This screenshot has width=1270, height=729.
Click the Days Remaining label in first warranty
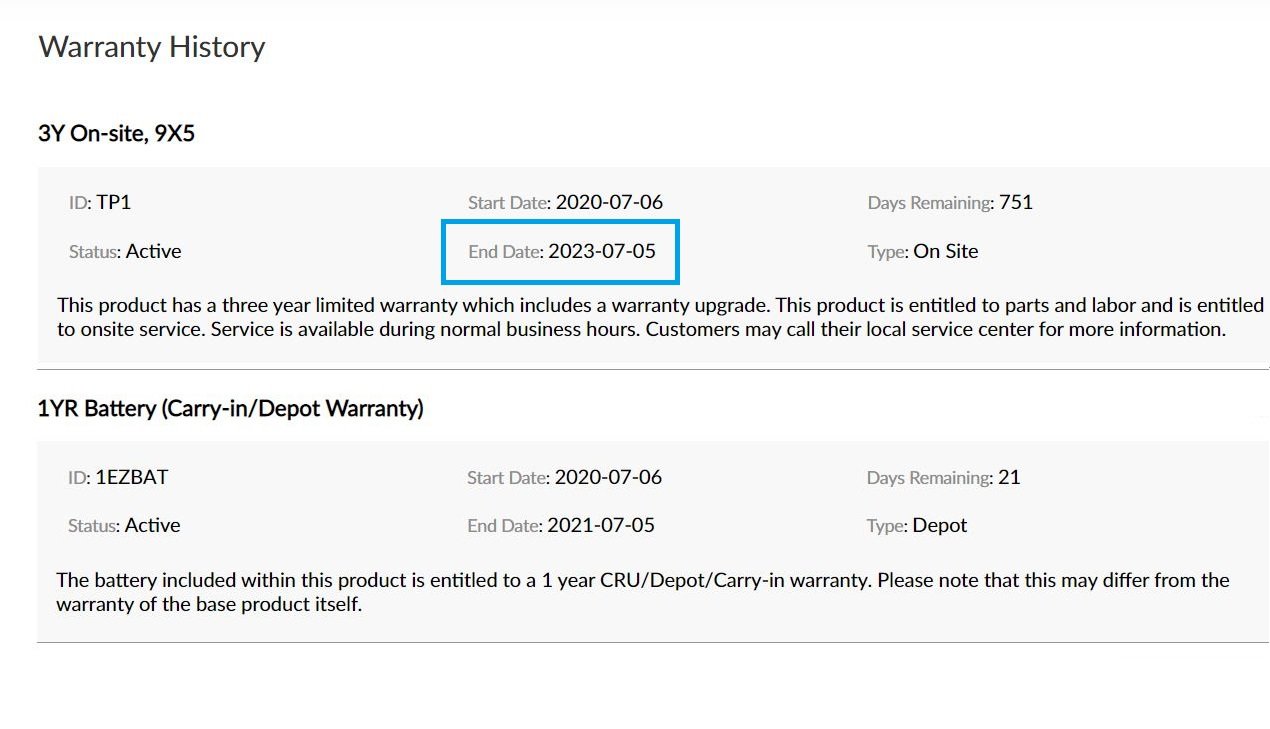pos(931,203)
